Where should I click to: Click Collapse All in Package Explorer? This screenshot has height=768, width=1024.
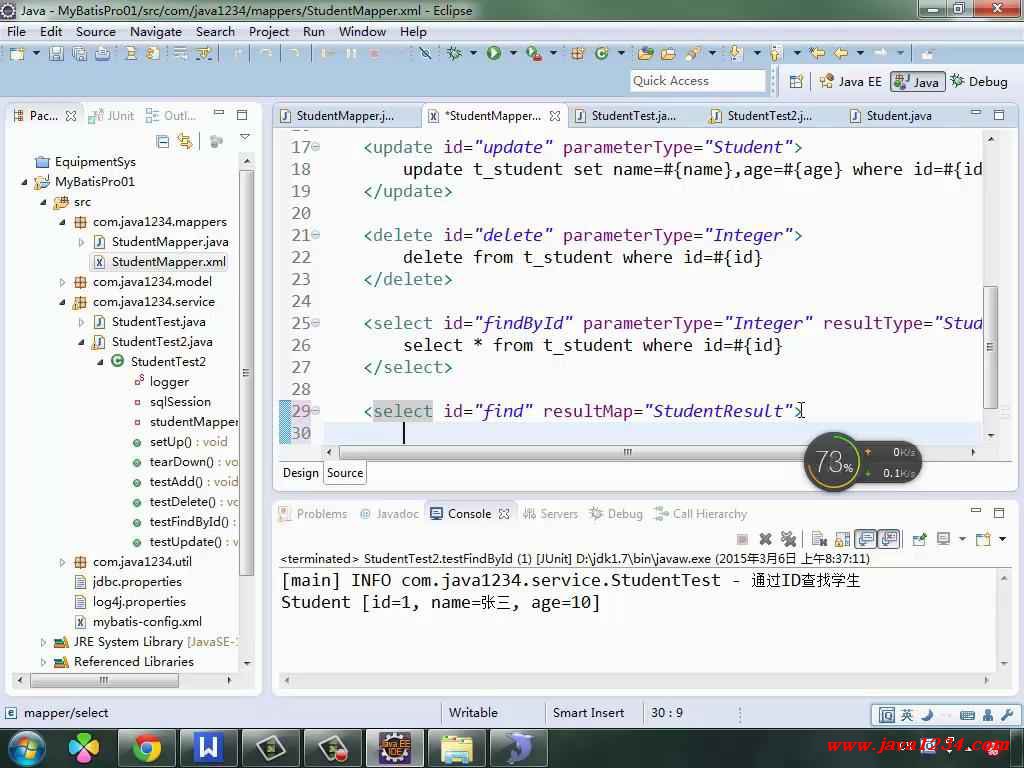coord(163,141)
